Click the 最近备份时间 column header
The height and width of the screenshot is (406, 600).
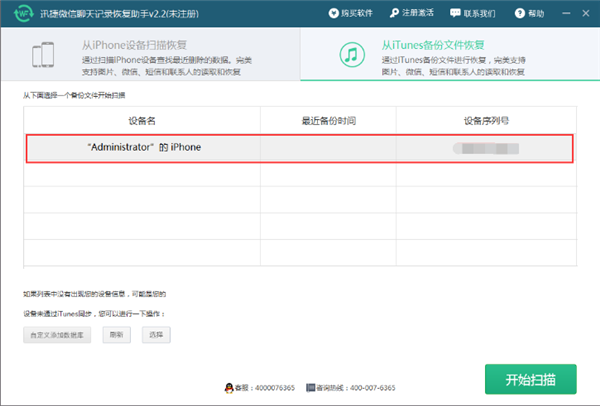click(x=328, y=120)
